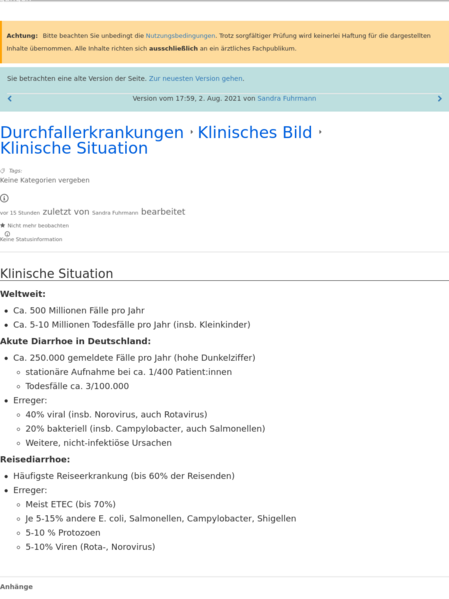The image size is (449, 599).
Task: Open the Nutzungsbedingungen link
Action: pyautogui.click(x=180, y=36)
